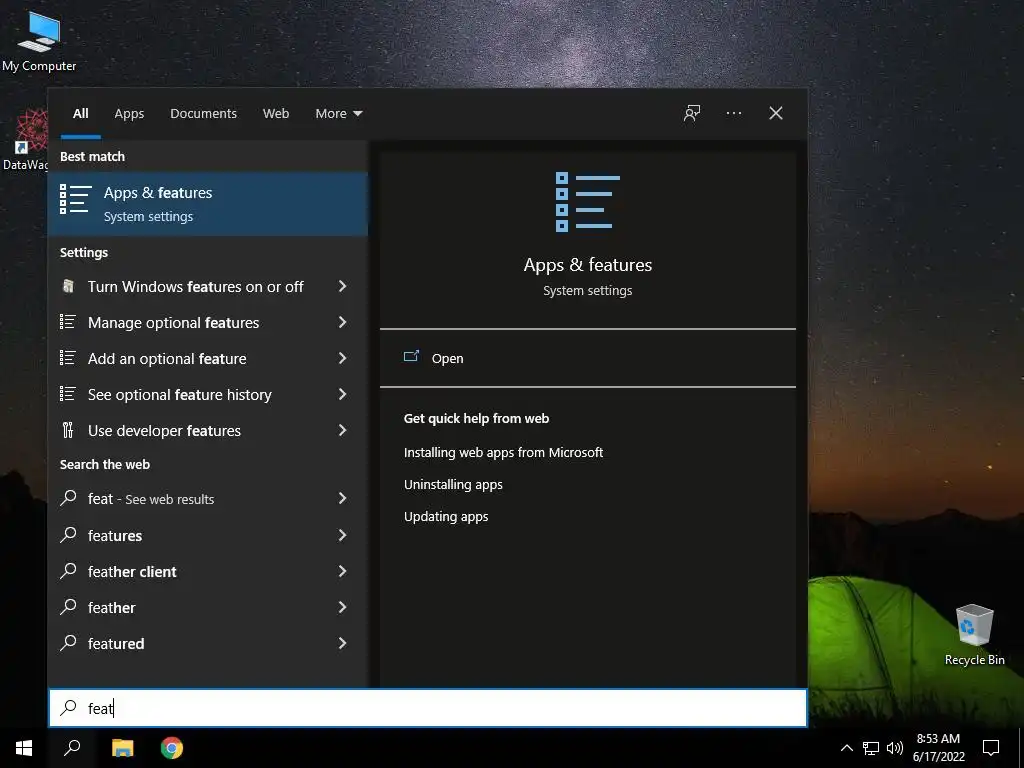This screenshot has height=768, width=1024.
Task: Expand arrow for Add an optional feature
Action: [x=342, y=358]
